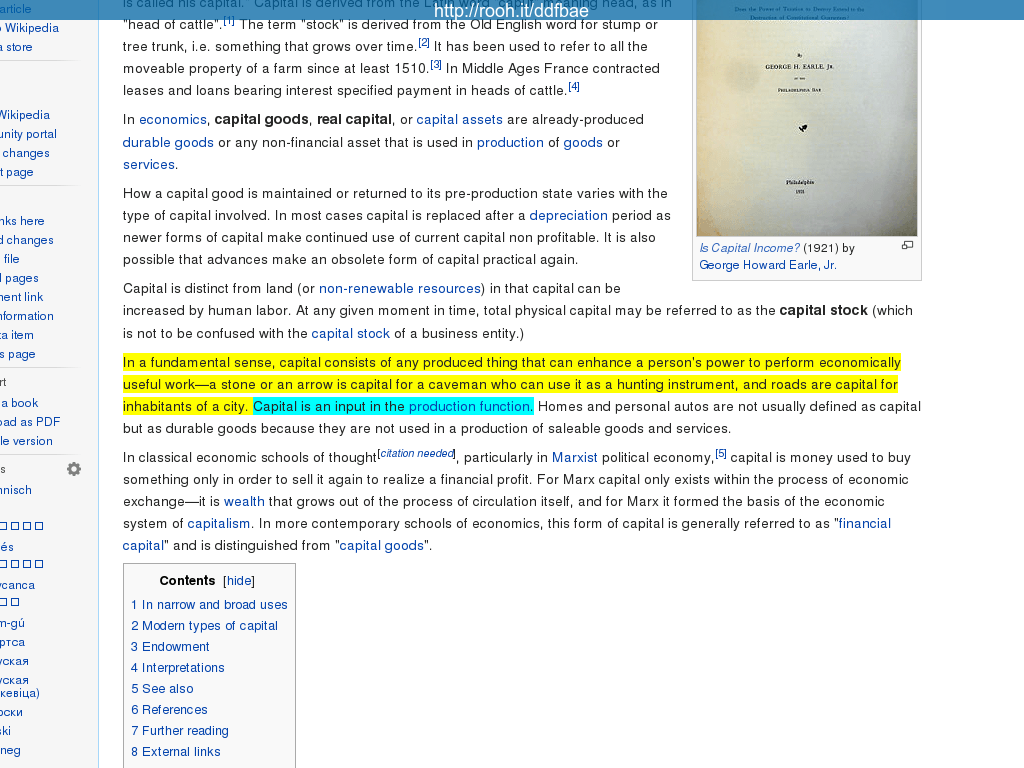Click the Marxist link
1024x768 pixels.
click(x=574, y=458)
